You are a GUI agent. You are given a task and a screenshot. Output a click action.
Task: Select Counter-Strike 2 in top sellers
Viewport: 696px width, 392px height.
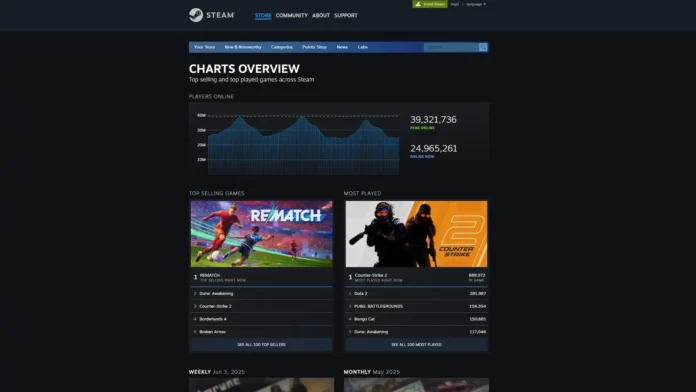pos(261,306)
